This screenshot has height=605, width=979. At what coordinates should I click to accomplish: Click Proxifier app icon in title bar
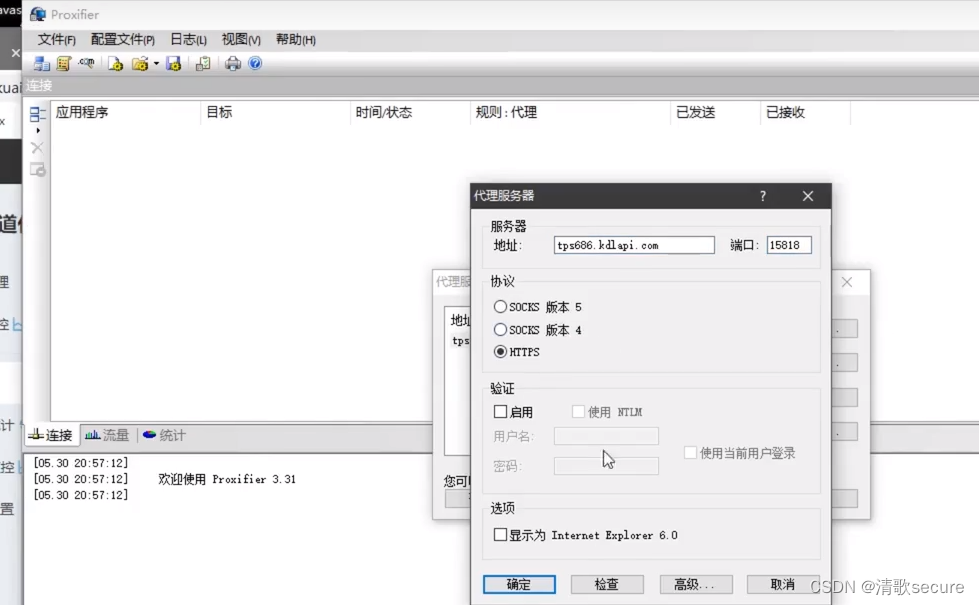click(x=38, y=14)
